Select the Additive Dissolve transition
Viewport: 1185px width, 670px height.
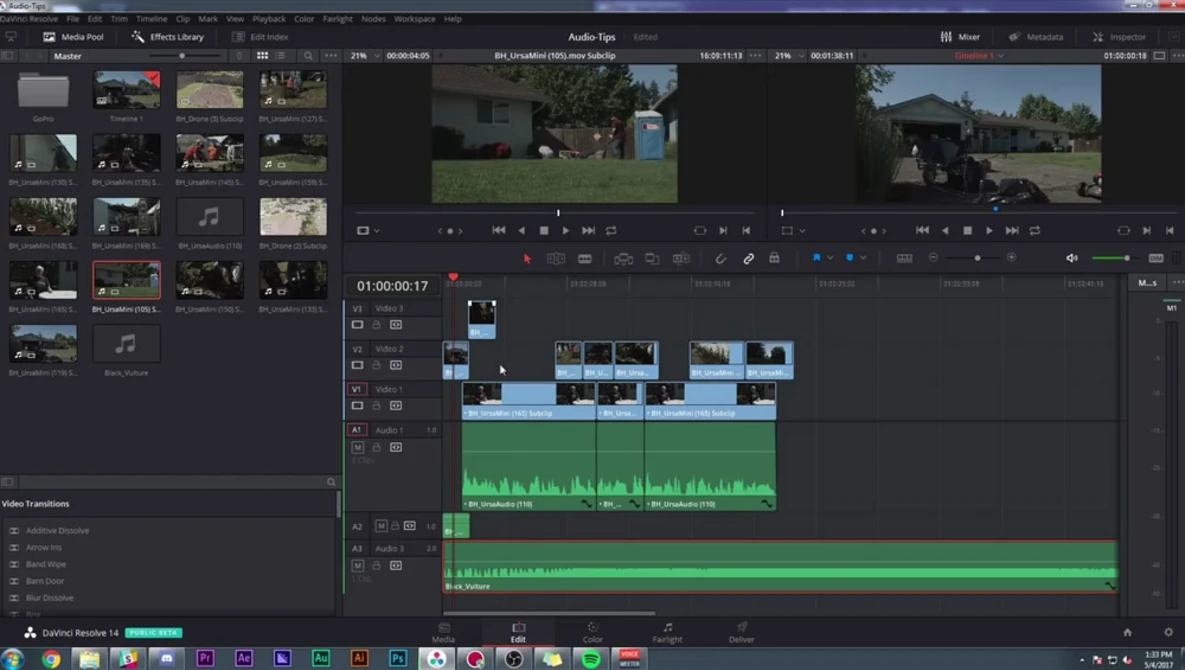[x=57, y=530]
